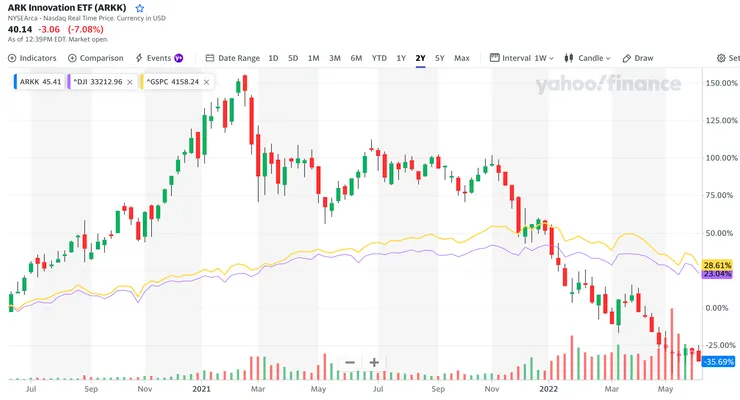Remove the ^GSPC comparison series
This screenshot has width=740, height=400.
pyautogui.click(x=207, y=81)
